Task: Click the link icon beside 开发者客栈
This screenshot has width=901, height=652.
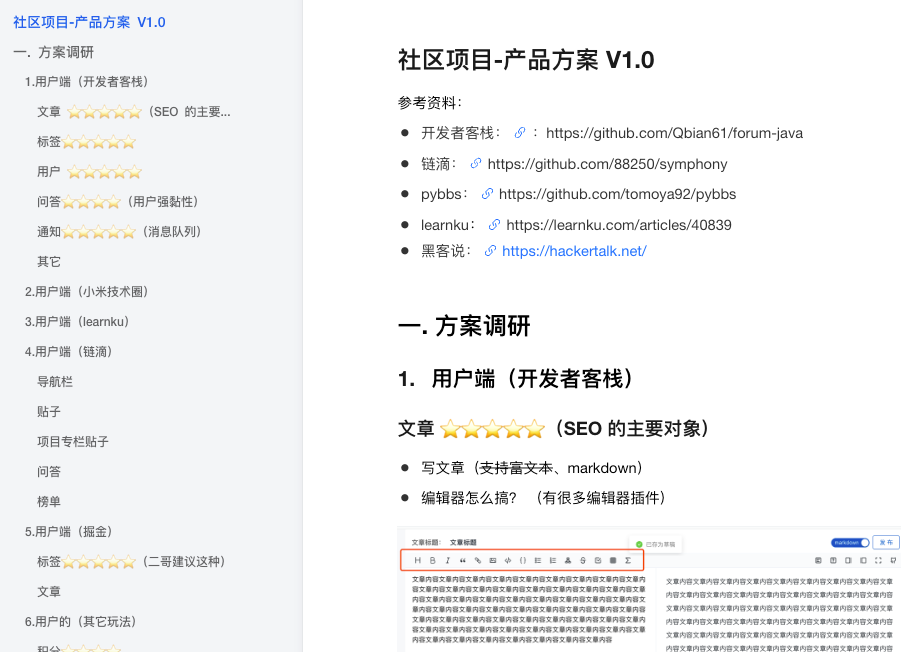Action: coord(519,133)
